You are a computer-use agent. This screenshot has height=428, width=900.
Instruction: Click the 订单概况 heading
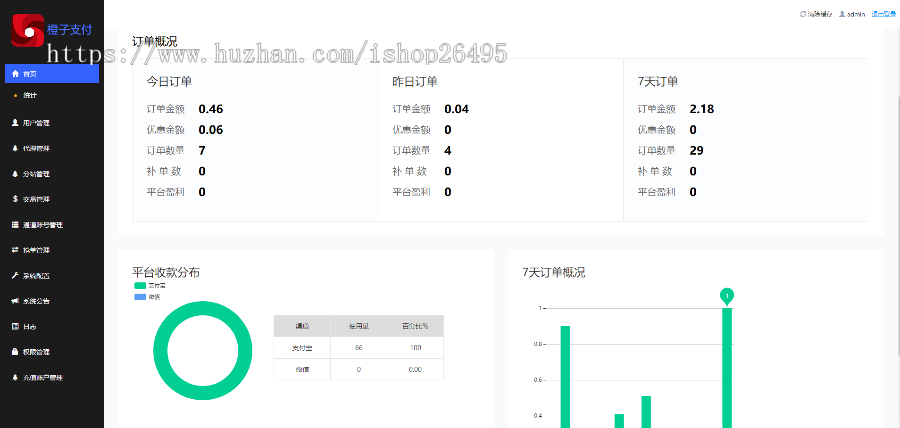(154, 41)
